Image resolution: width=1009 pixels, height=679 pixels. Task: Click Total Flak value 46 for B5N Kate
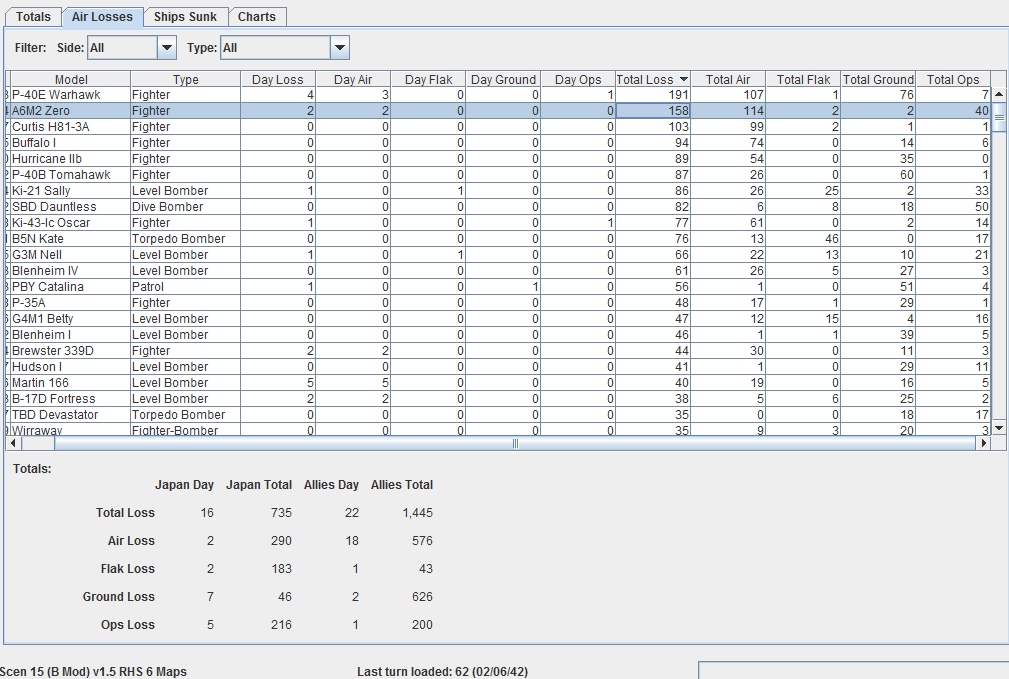[803, 239]
